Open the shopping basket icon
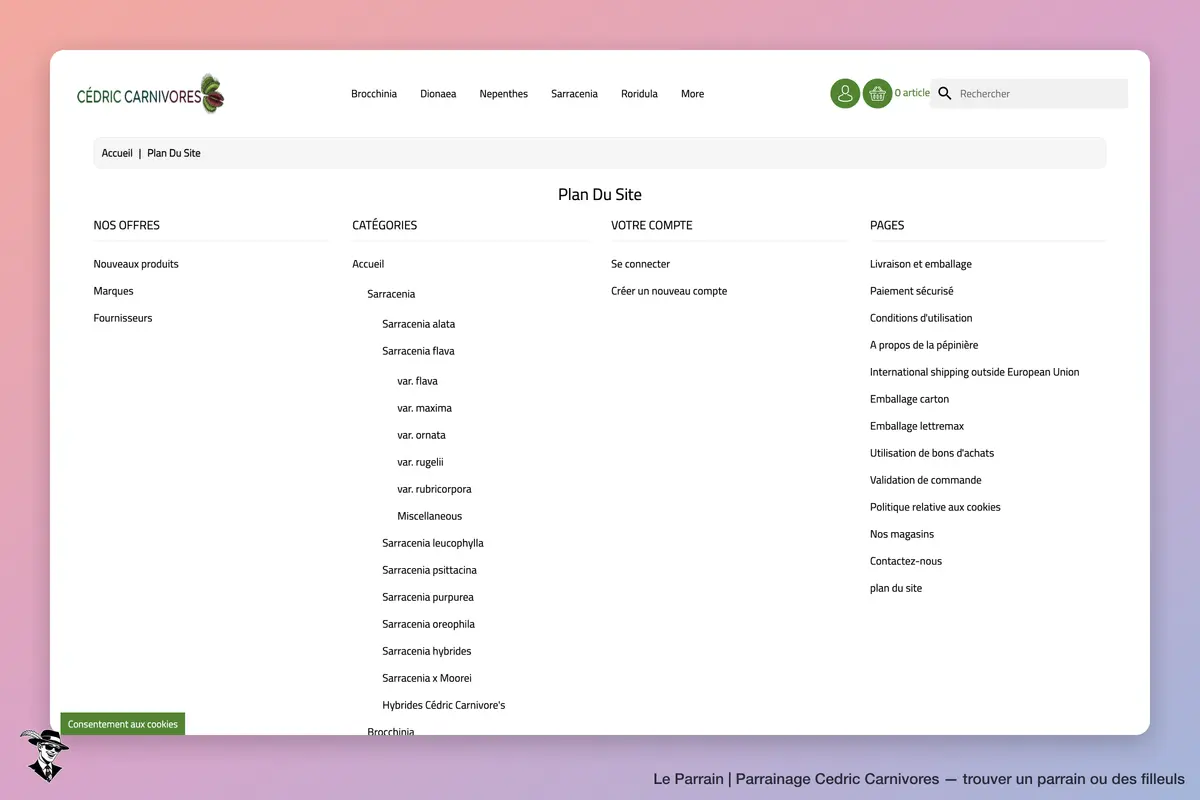Viewport: 1200px width, 800px height. point(878,94)
